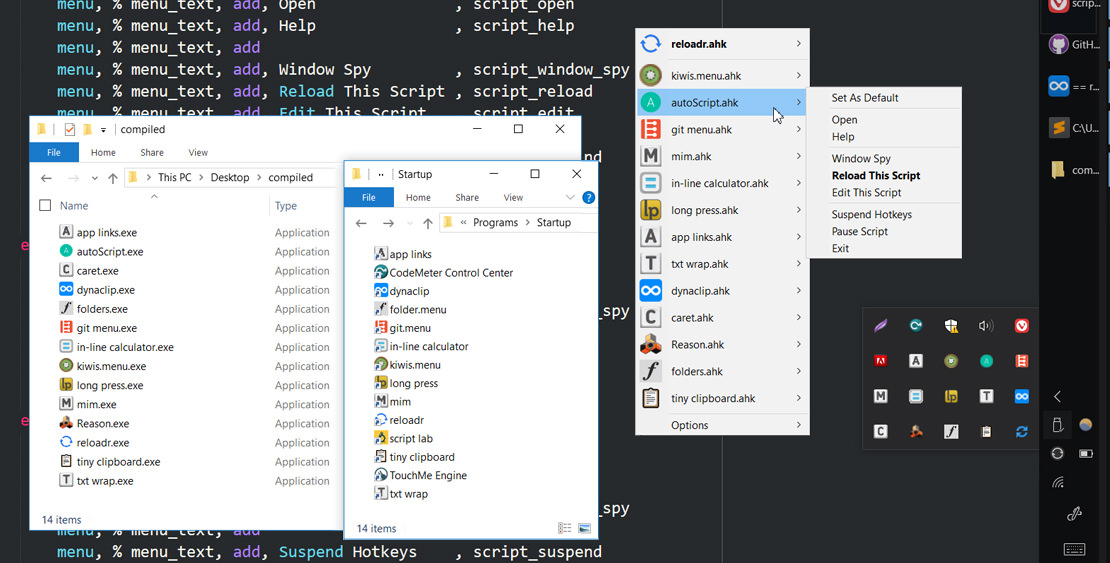
Task: Click the speaker volume icon in tray overflow
Action: point(986,326)
